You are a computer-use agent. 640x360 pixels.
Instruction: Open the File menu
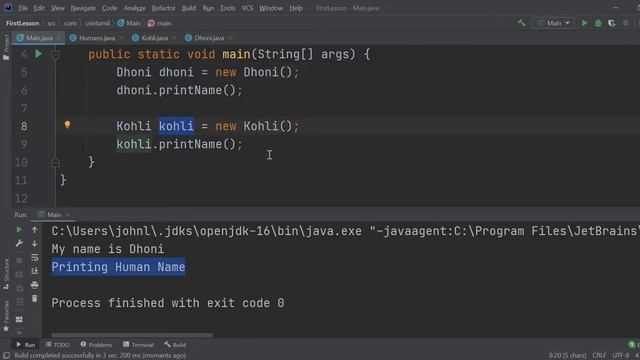23,8
